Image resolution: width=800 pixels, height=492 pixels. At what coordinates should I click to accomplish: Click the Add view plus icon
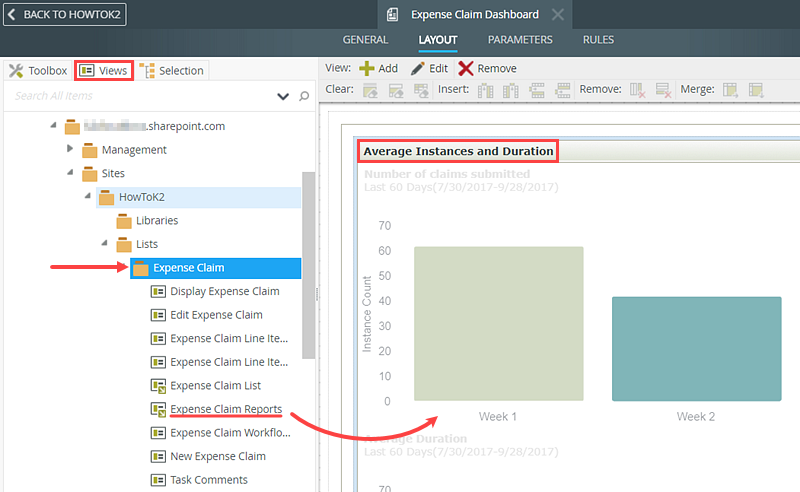[367, 68]
